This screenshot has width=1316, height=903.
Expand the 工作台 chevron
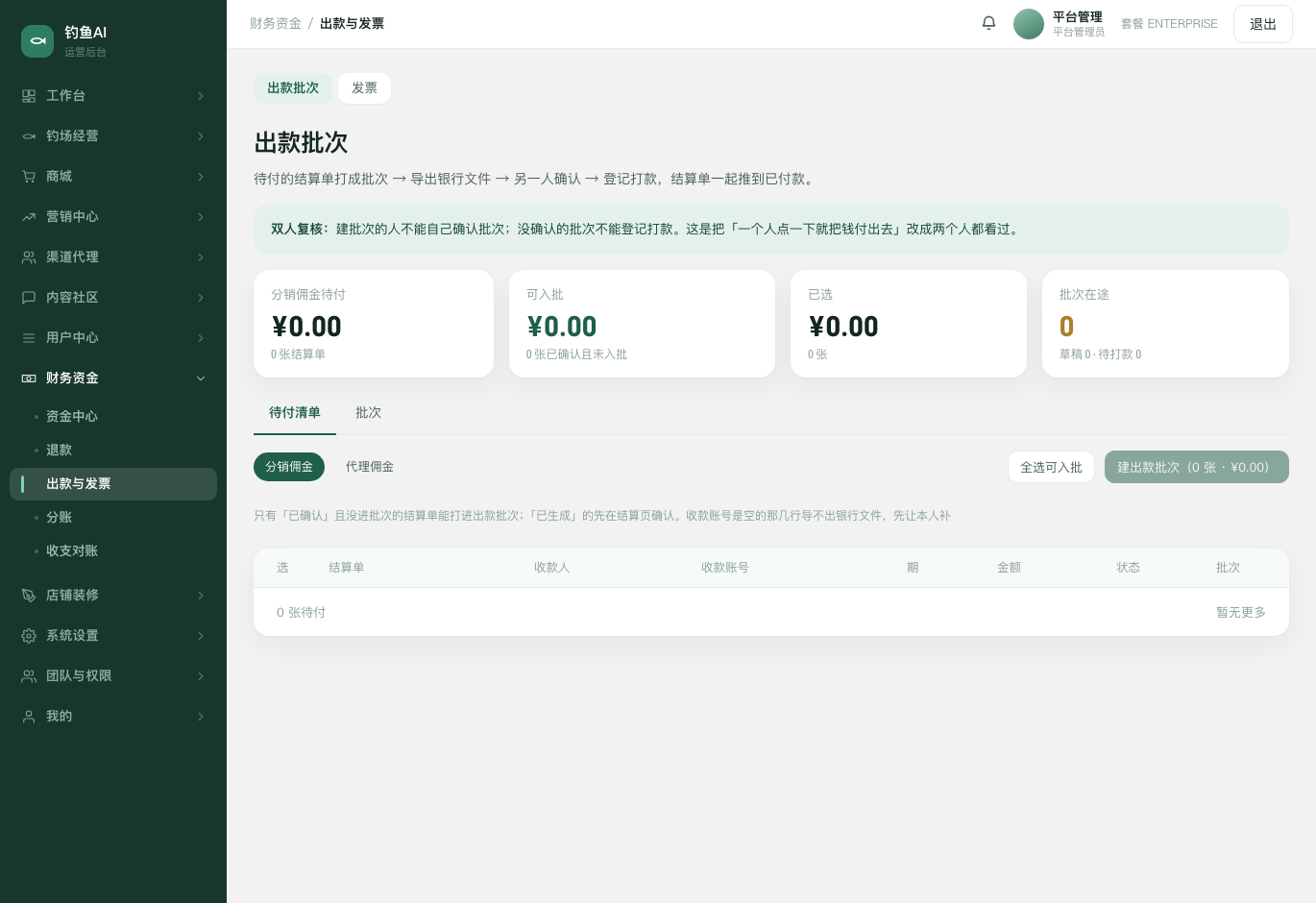coord(201,96)
